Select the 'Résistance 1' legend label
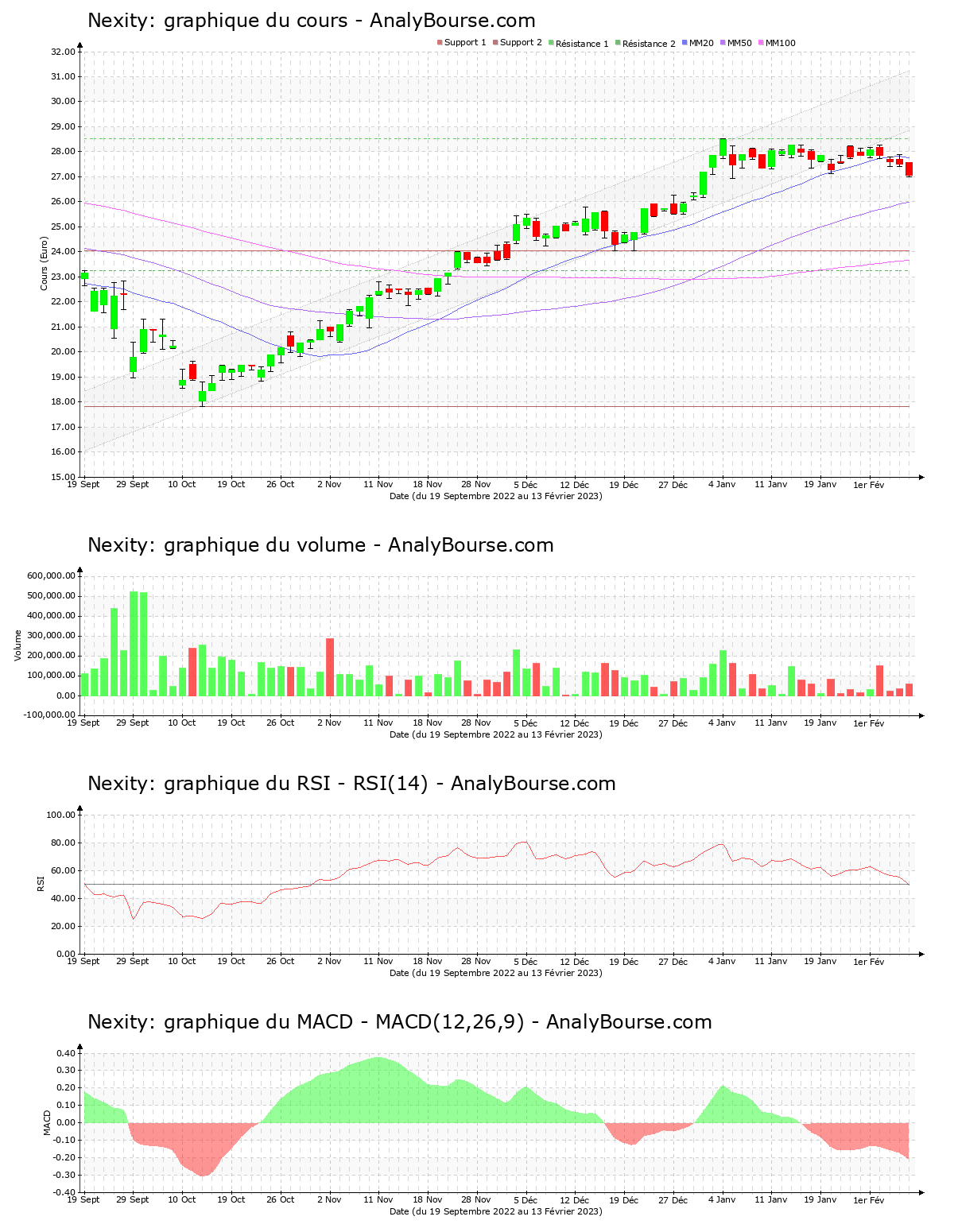Screen dimensions: 954x1232 click(582, 43)
